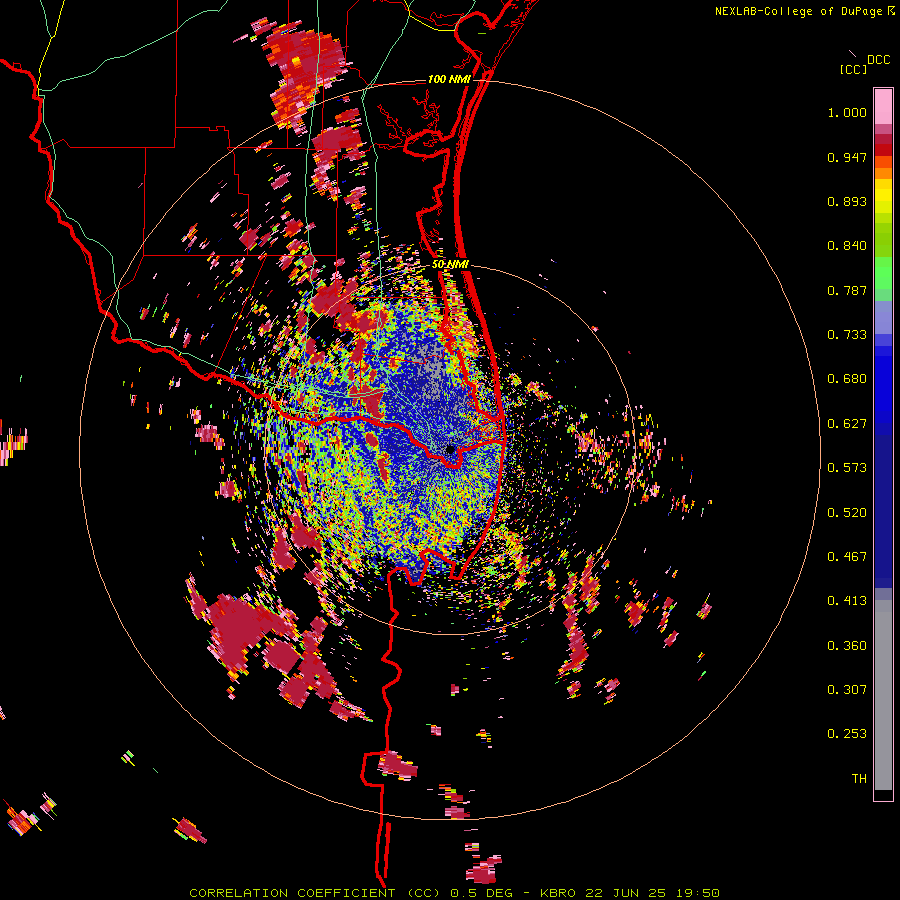The image size is (900, 900).
Task: Pick the large gray segment of the colorbar
Action: (x=883, y=695)
